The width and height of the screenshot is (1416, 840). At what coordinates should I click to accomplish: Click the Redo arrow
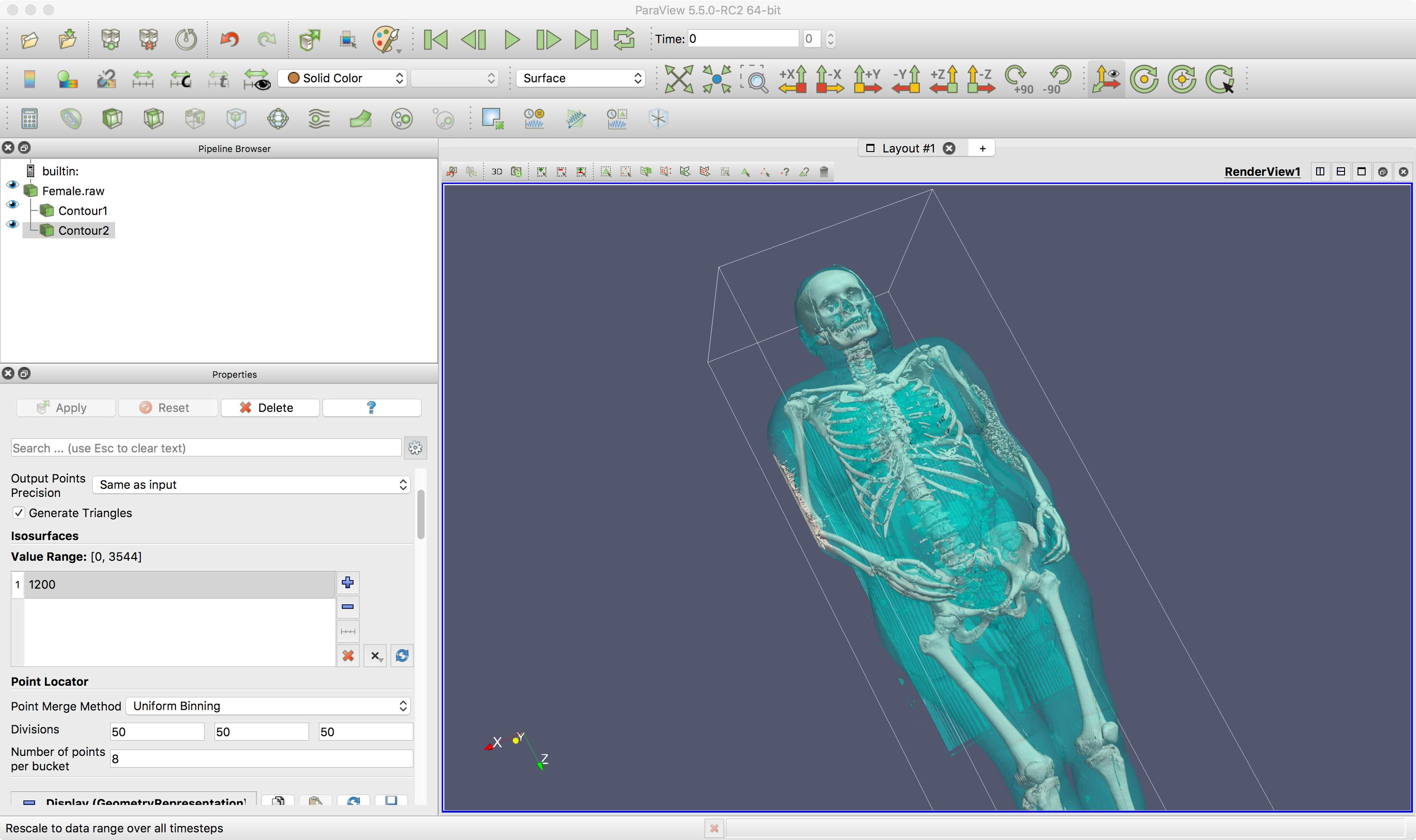(267, 40)
